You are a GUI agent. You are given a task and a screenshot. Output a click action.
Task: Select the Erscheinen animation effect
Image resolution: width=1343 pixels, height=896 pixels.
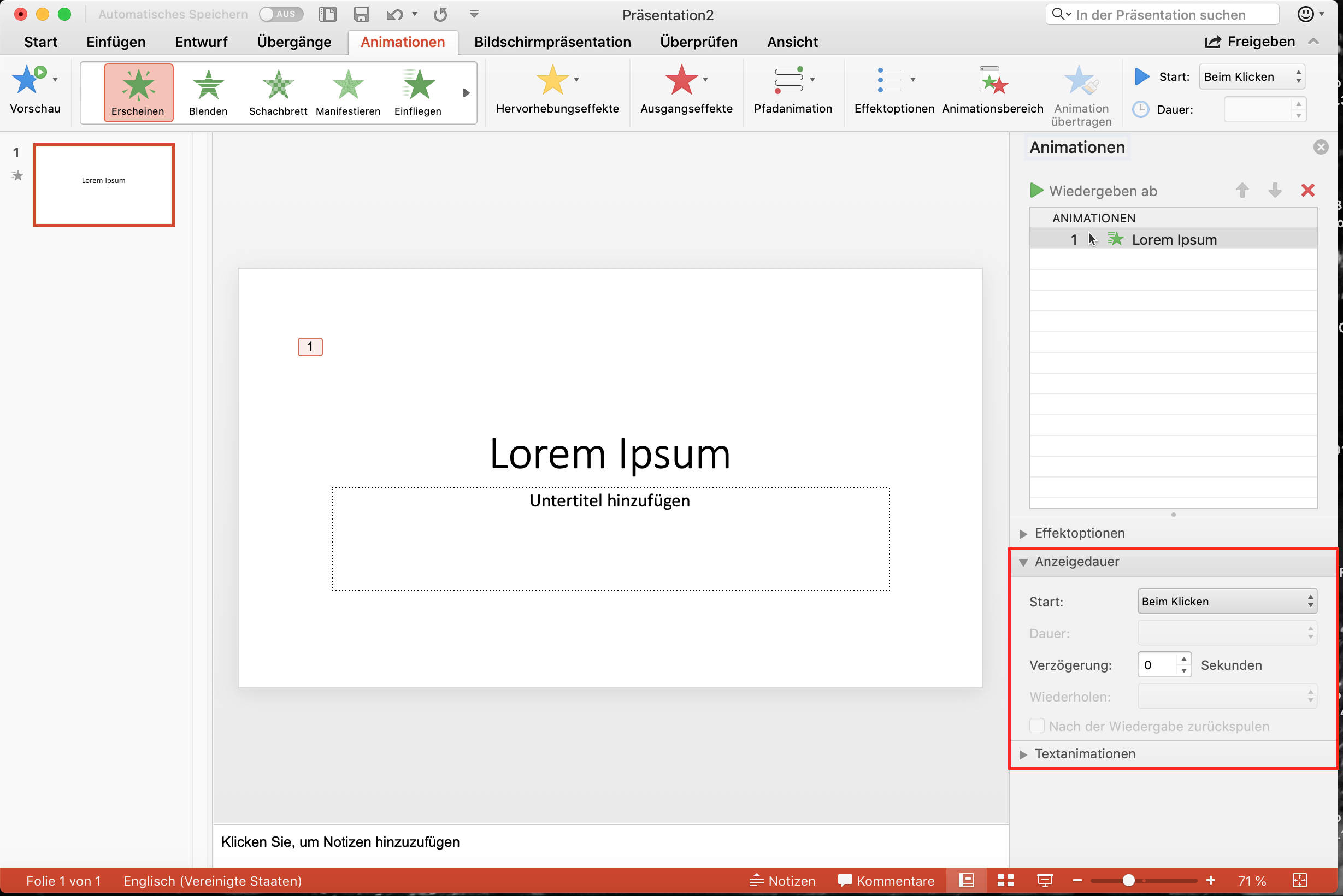(138, 92)
